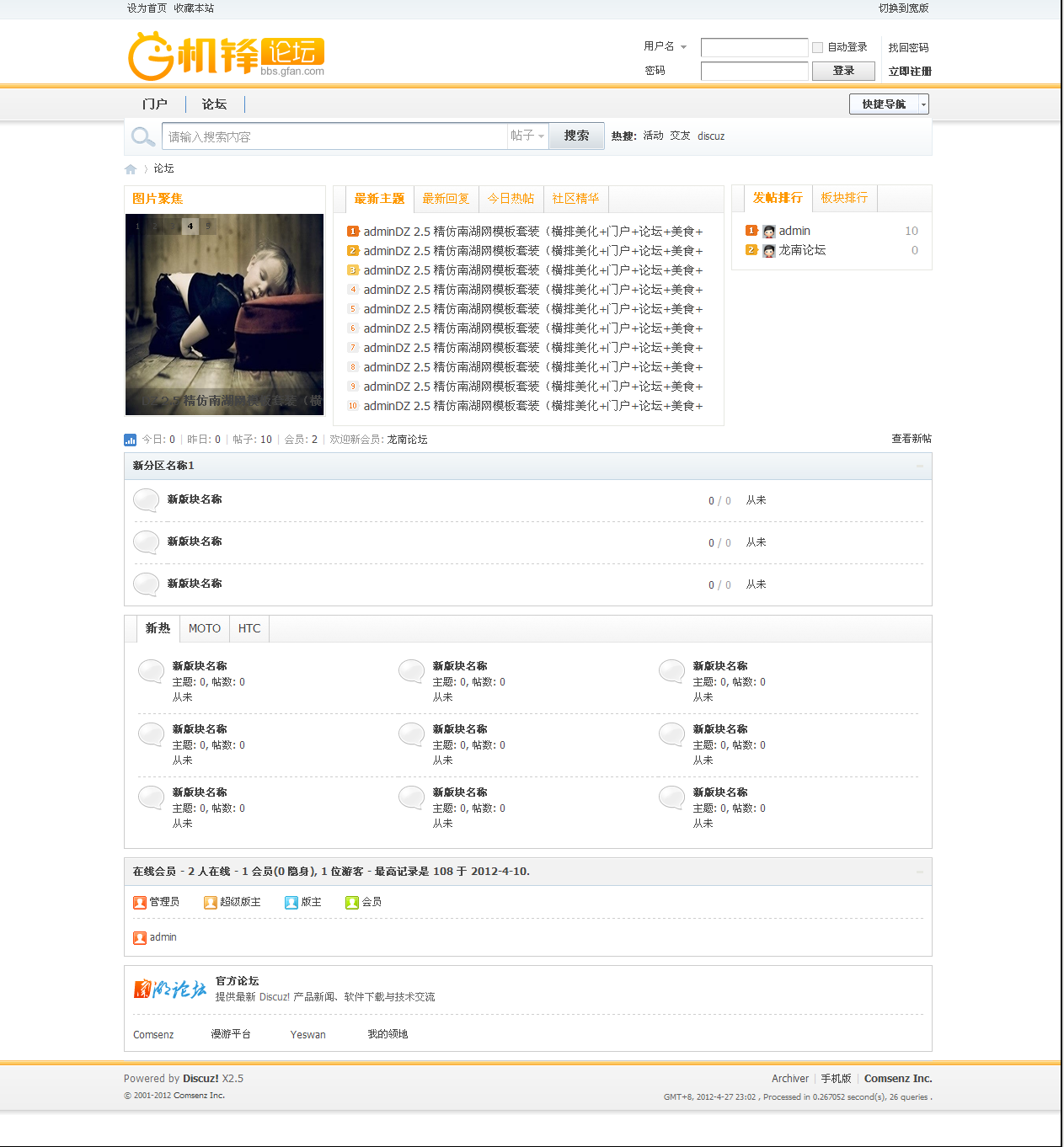Open the 帖子 search type dropdown

(x=528, y=136)
